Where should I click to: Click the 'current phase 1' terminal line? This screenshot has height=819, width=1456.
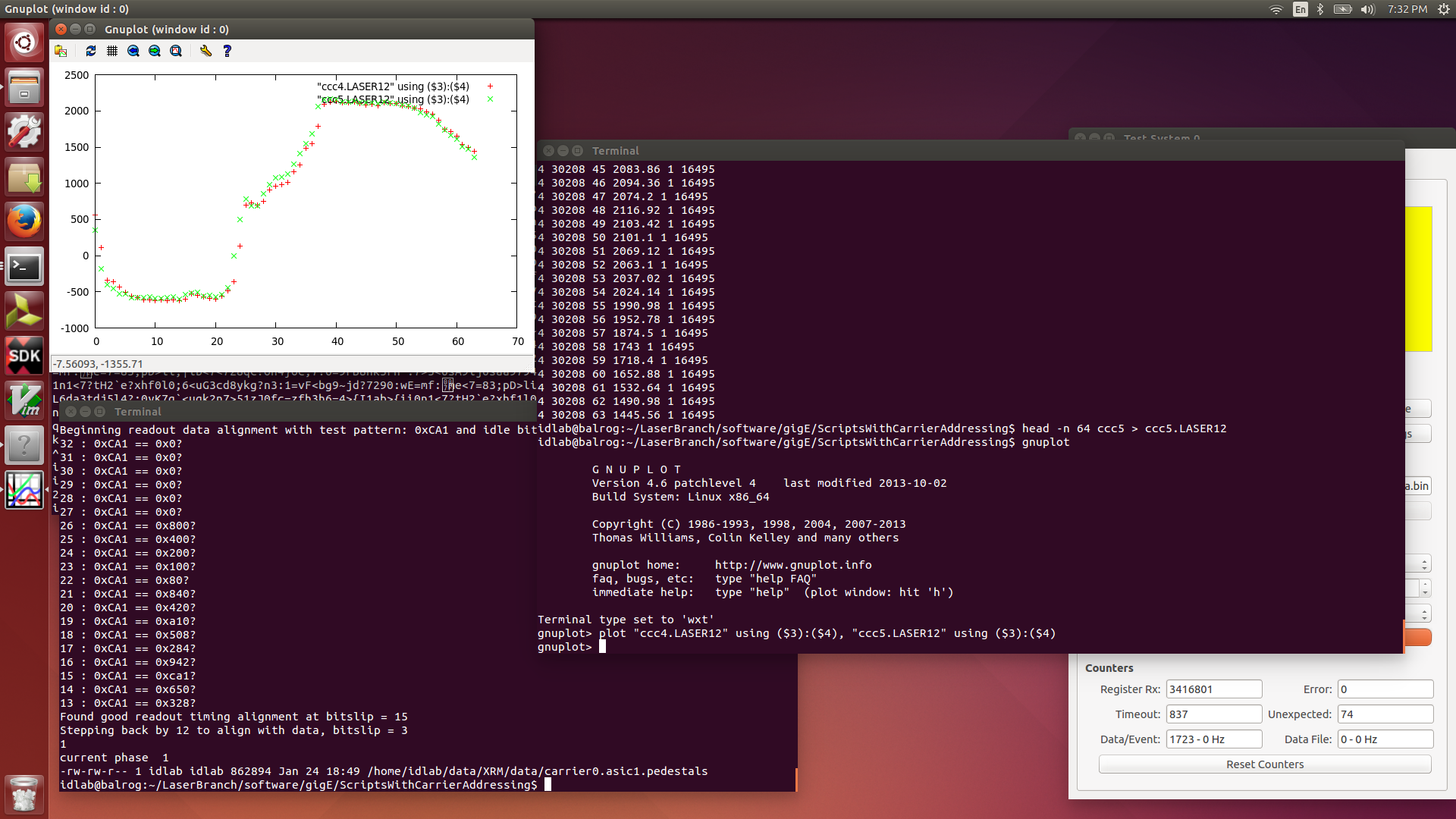tap(114, 758)
